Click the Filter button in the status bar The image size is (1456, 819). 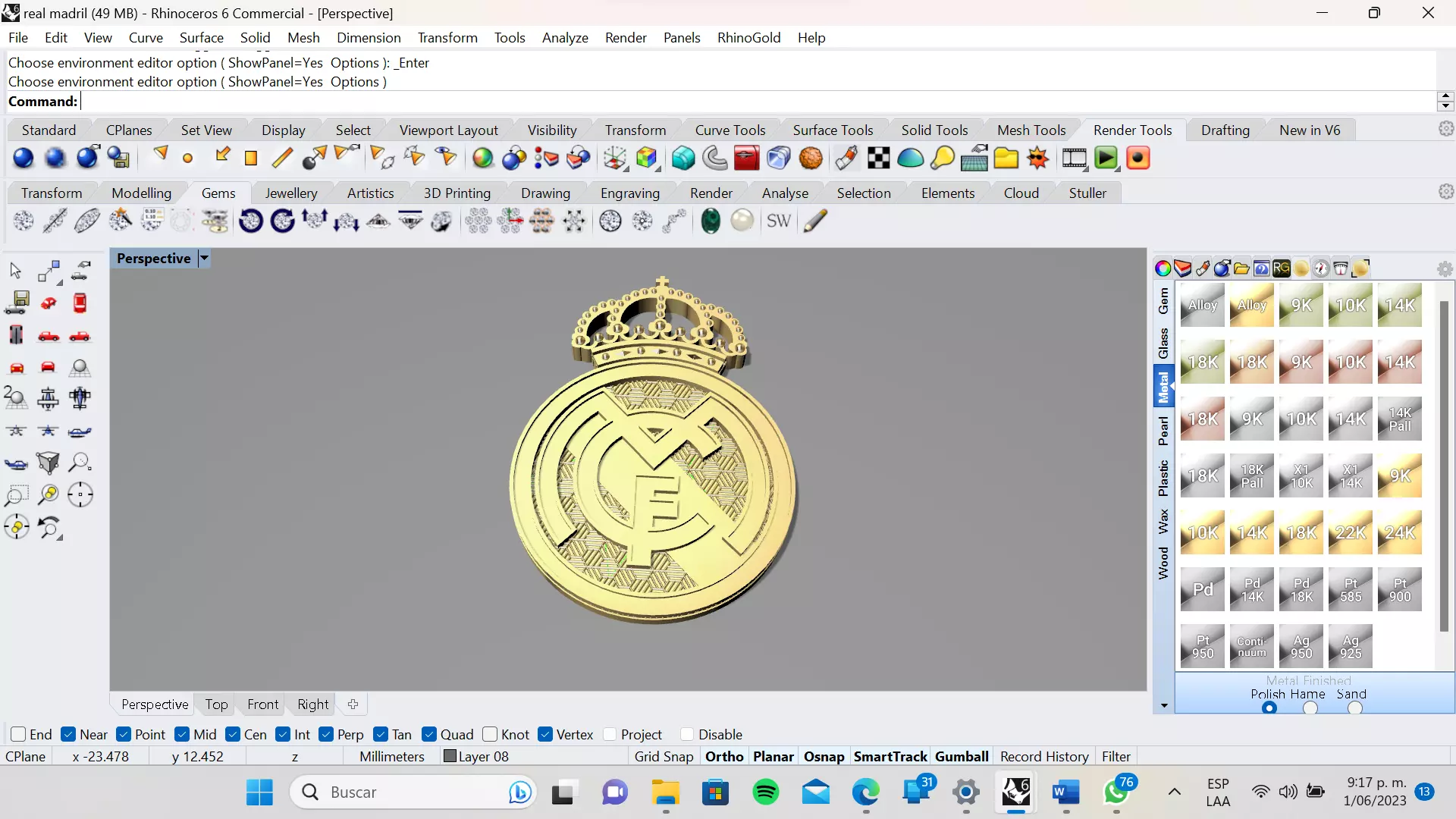pyautogui.click(x=1116, y=756)
